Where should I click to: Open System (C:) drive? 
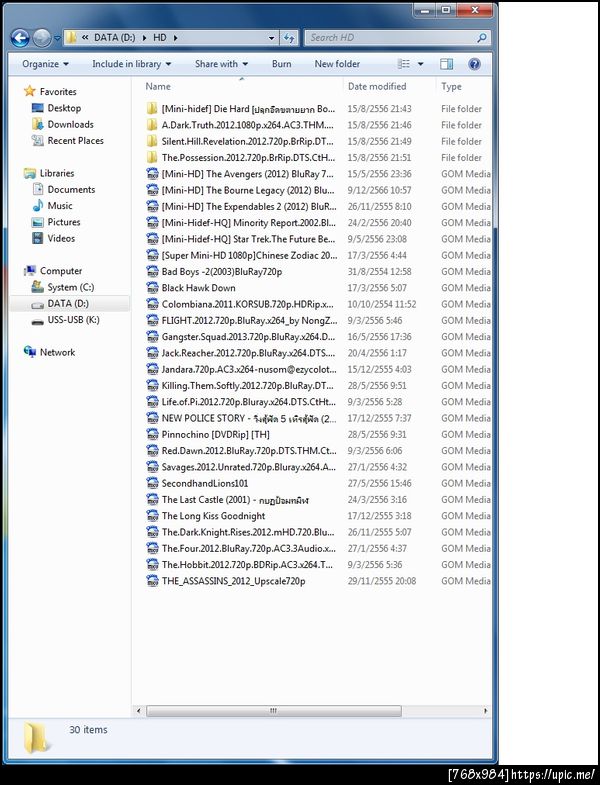point(71,287)
